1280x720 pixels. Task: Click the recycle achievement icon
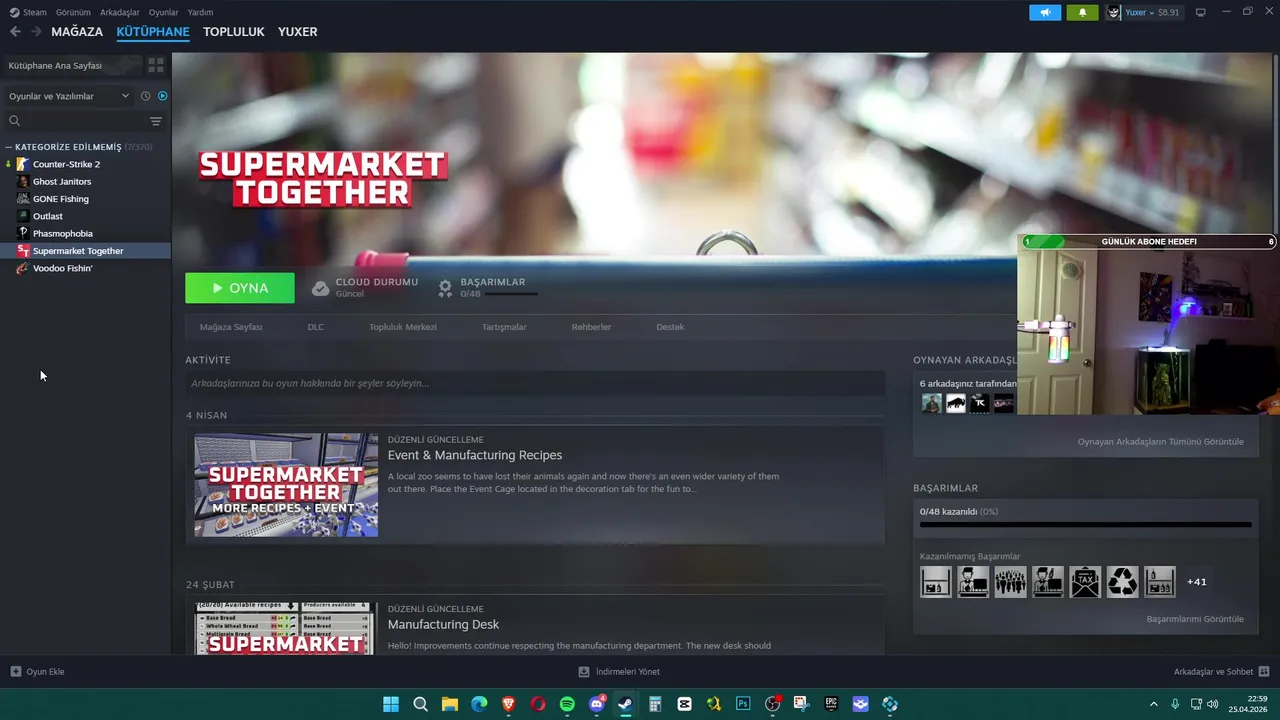[x=1122, y=582]
